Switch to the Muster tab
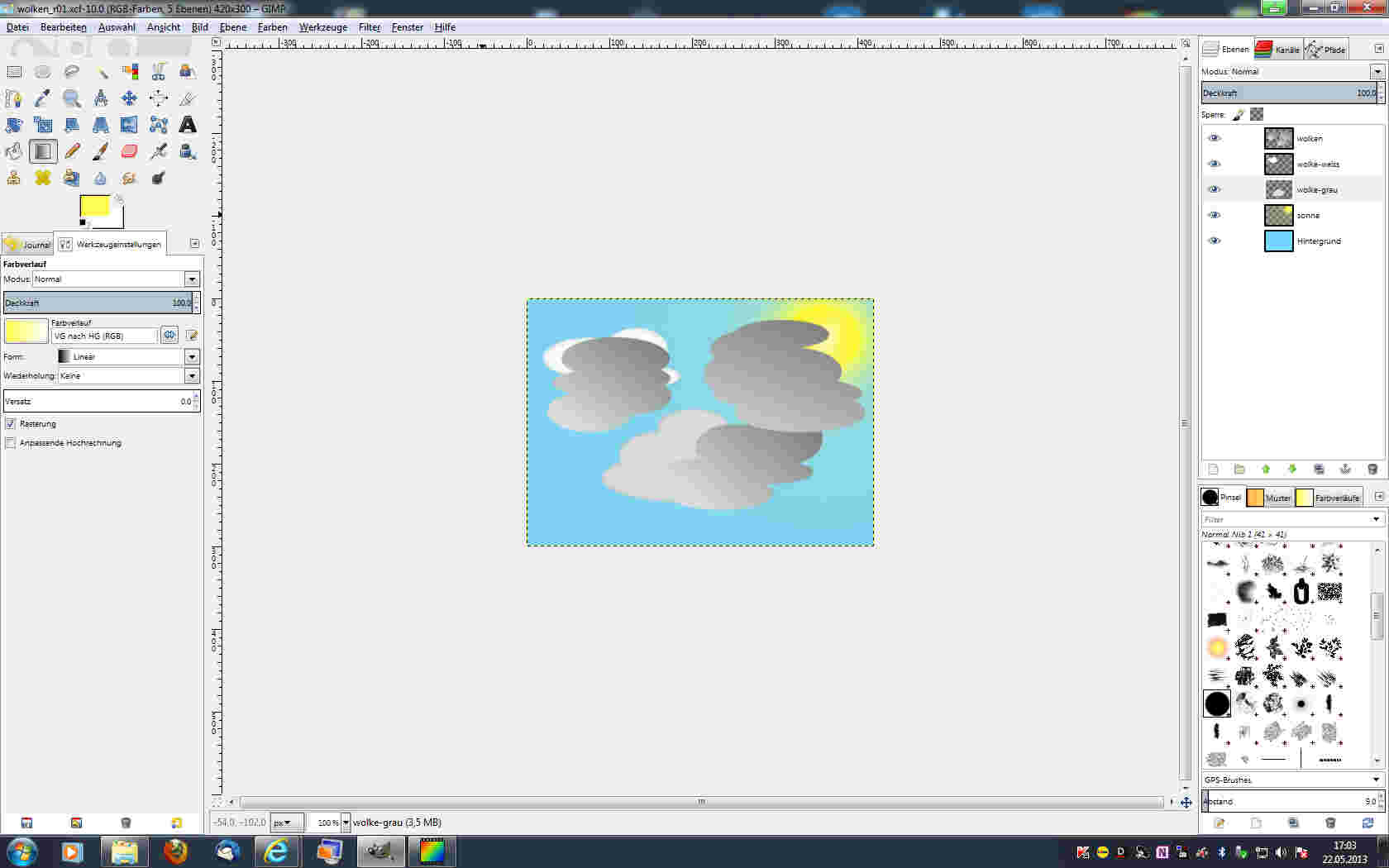This screenshot has width=1389, height=868. pyautogui.click(x=1269, y=498)
